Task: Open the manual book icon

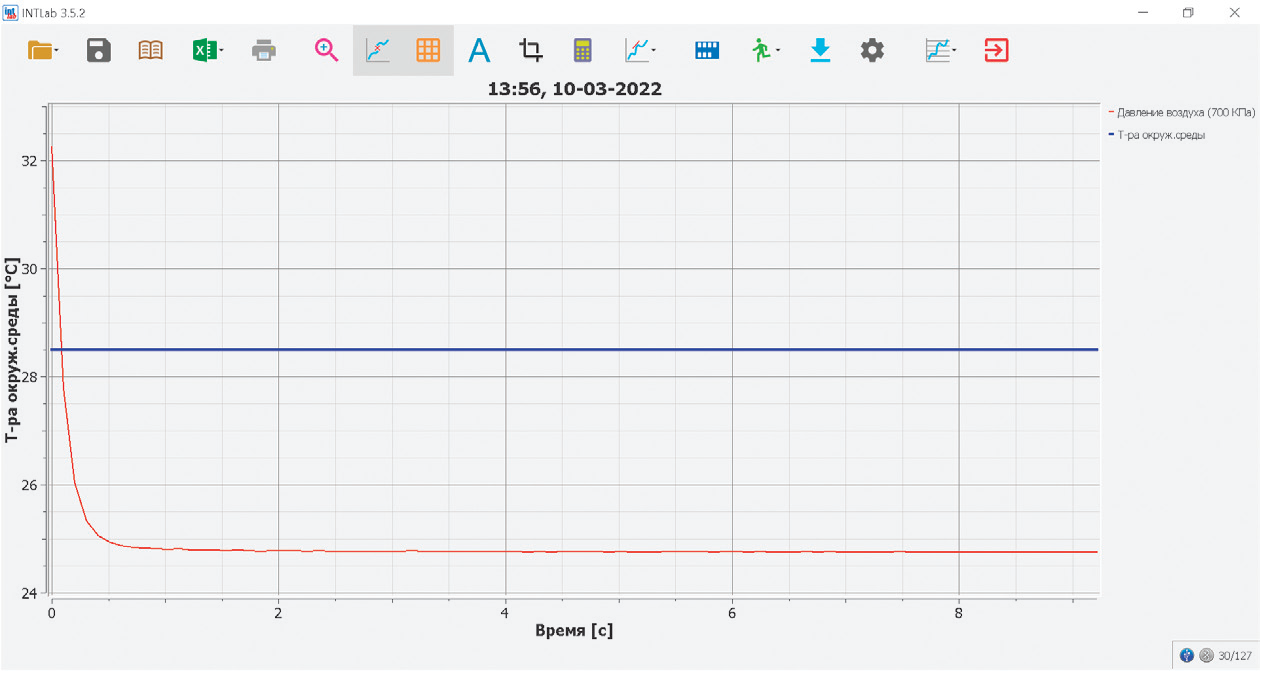Action: 150,50
